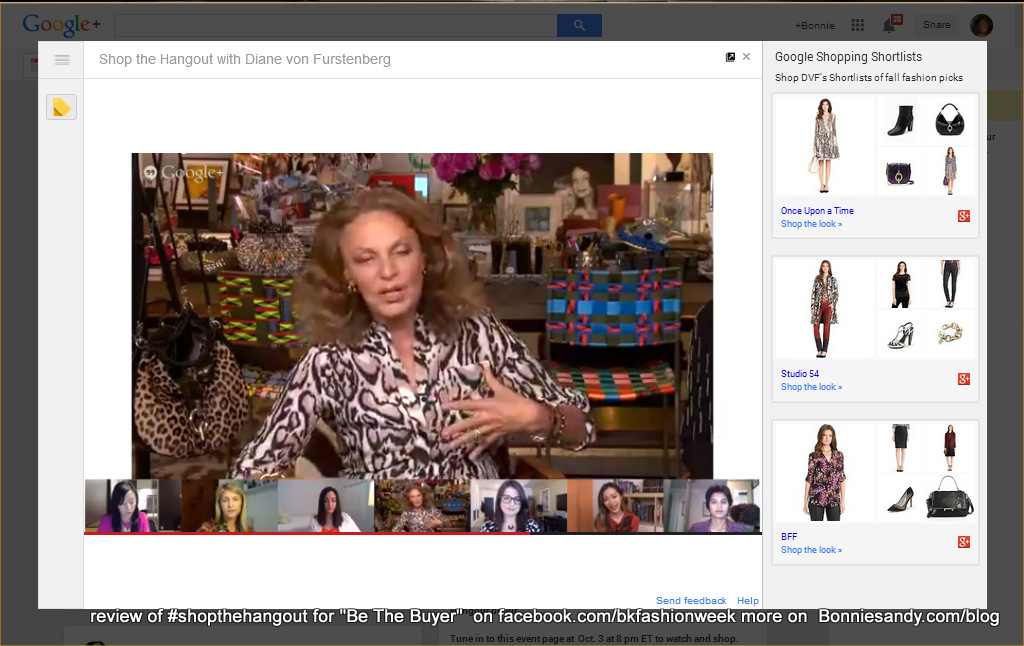Screen dimensions: 1024x646
Task: Share the BFF look on Google+
Action: [964, 541]
